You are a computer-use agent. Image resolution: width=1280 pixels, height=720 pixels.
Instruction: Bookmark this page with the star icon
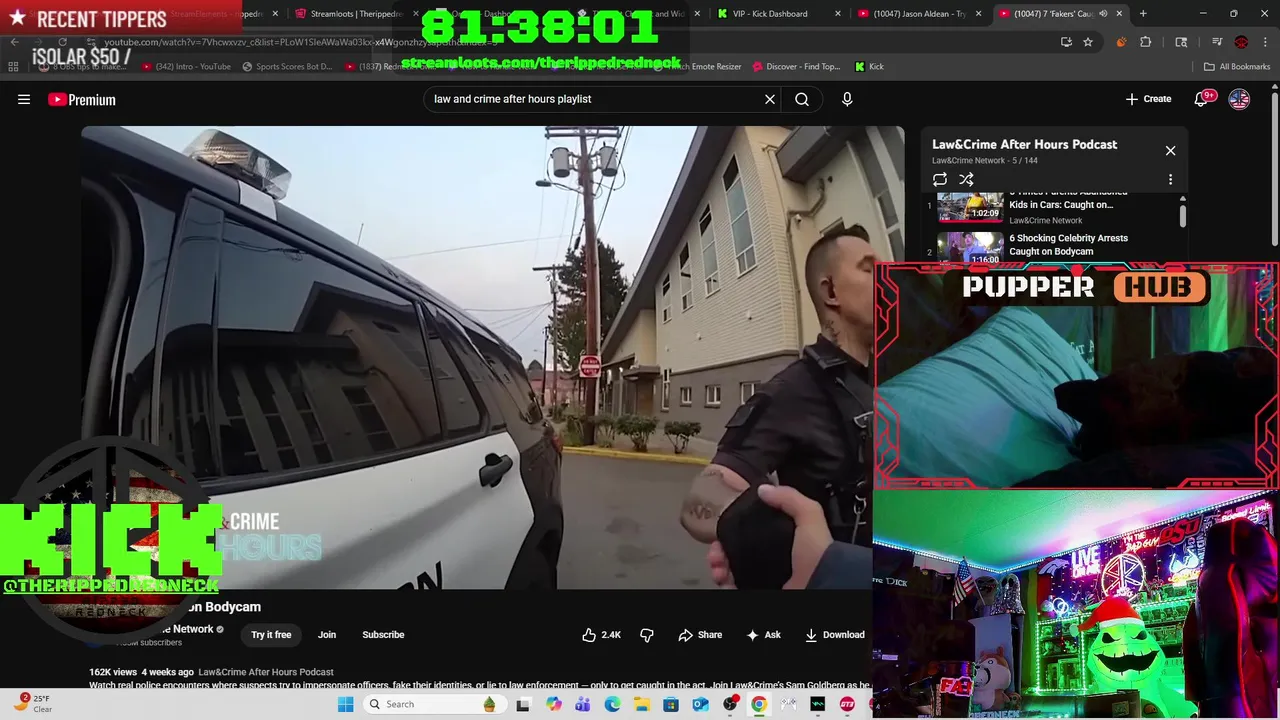coord(1088,42)
